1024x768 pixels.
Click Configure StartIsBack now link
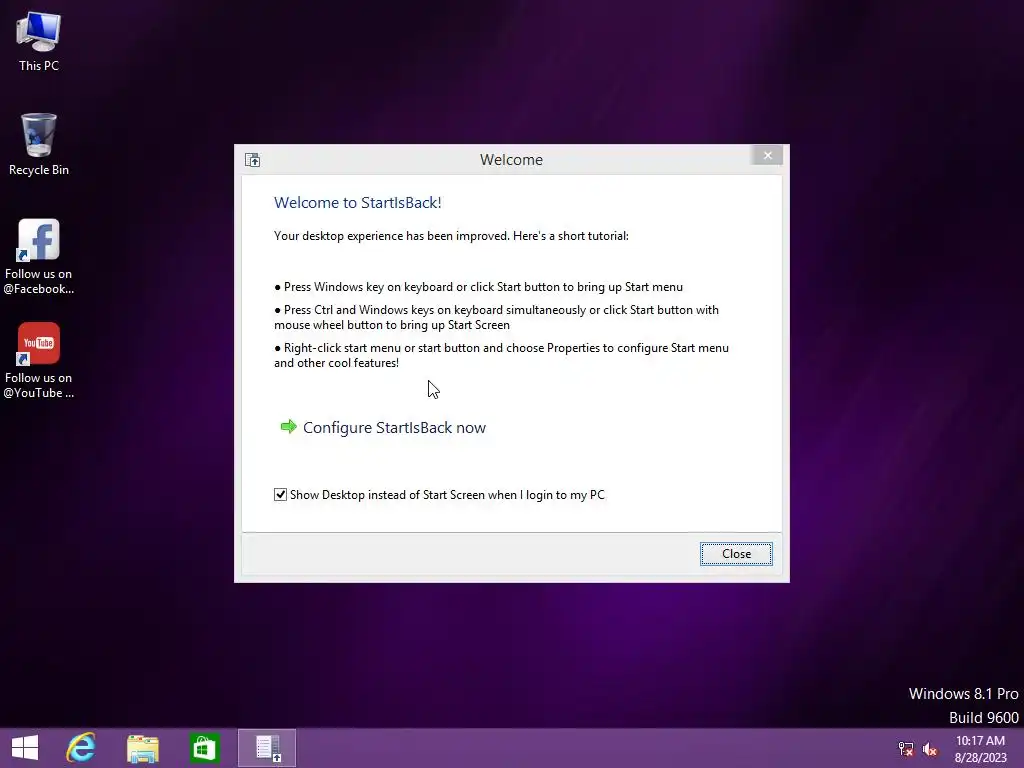coord(394,428)
